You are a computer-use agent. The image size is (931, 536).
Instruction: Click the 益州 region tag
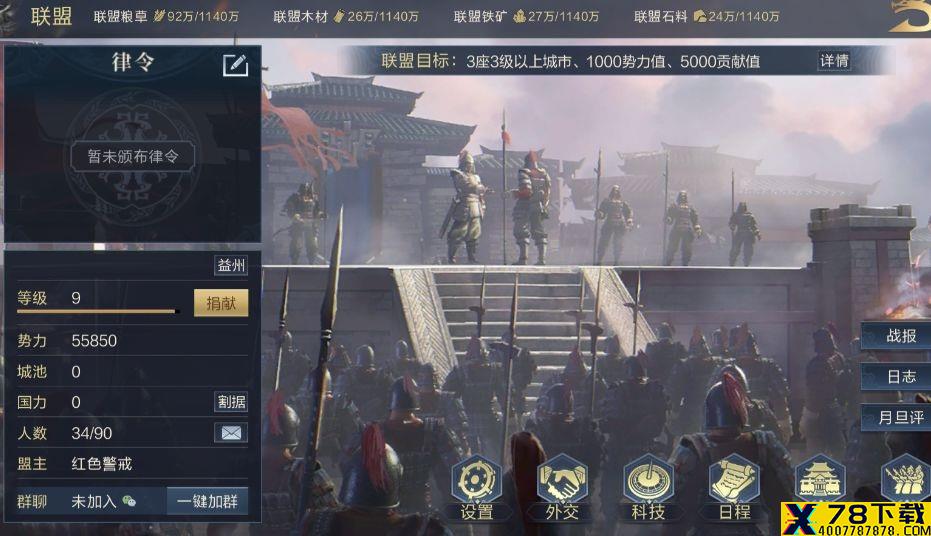click(231, 265)
